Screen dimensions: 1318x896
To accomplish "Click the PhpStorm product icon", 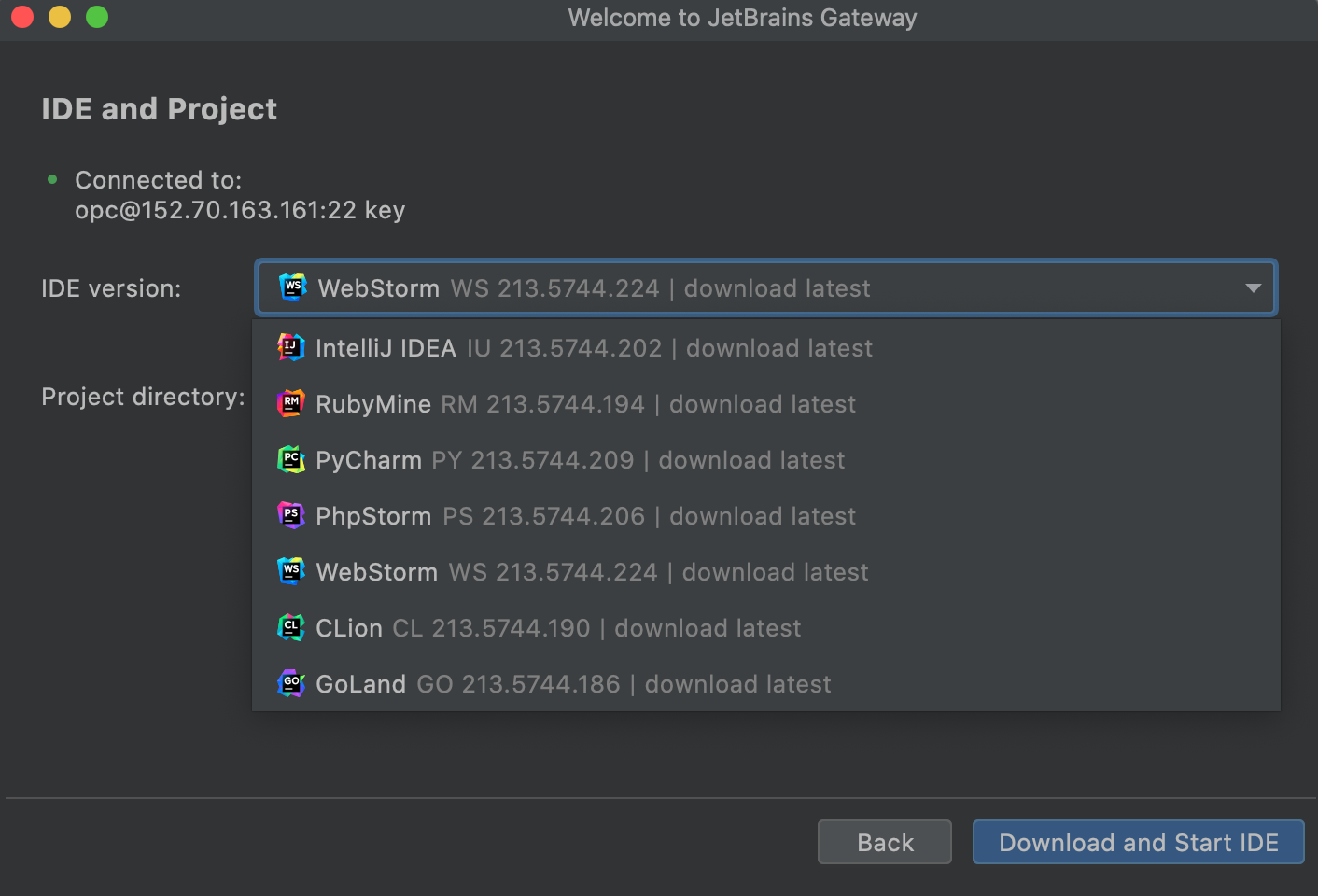I will [x=291, y=515].
